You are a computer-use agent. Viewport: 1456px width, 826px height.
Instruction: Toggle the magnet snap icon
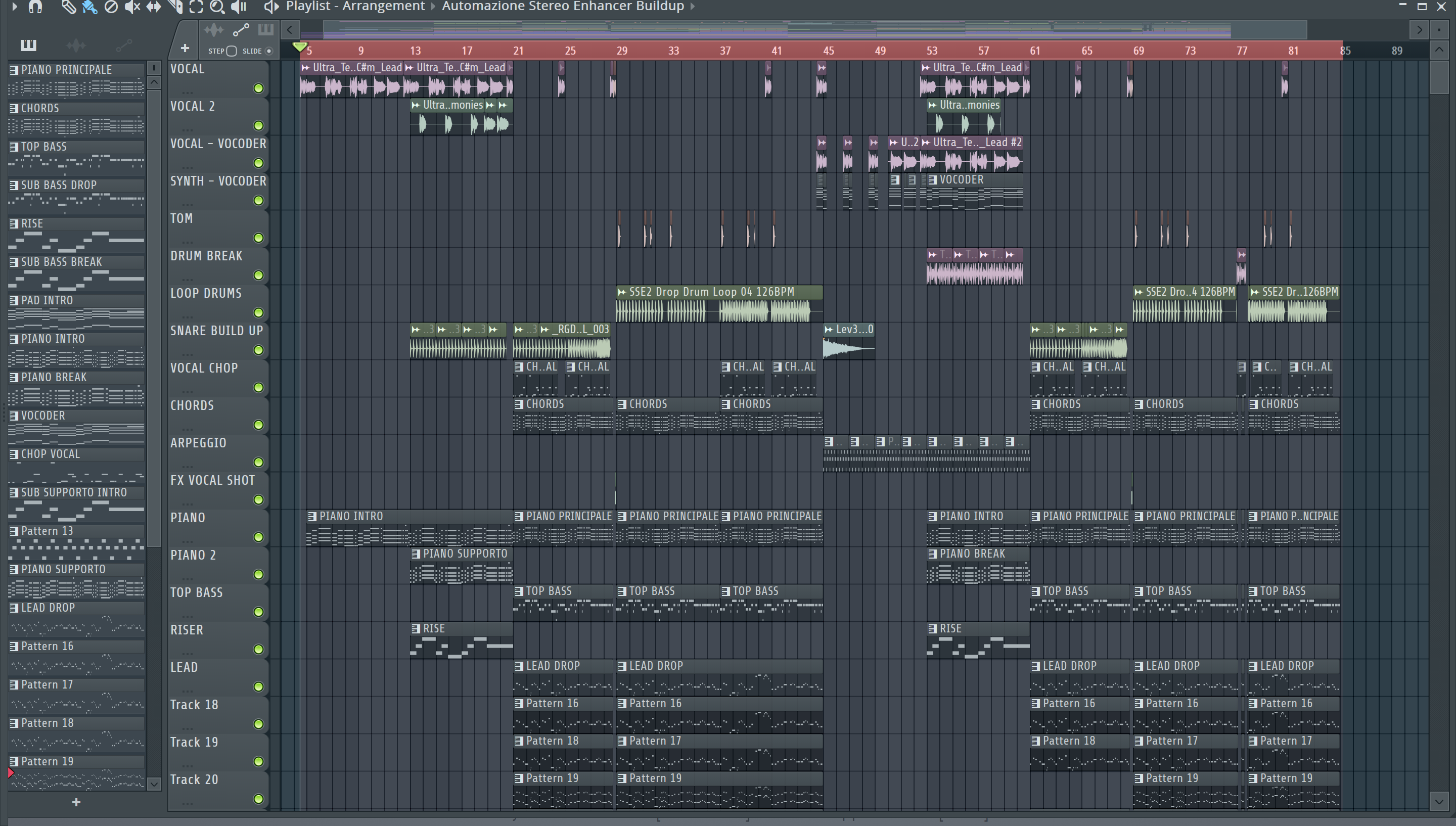click(x=36, y=6)
